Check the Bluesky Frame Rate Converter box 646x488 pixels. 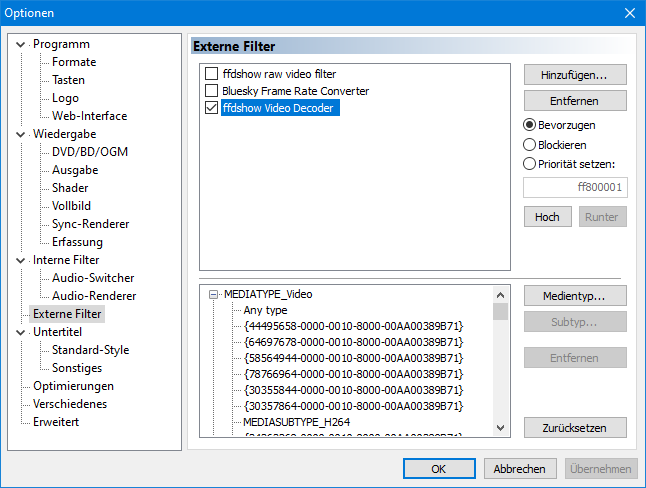(211, 91)
